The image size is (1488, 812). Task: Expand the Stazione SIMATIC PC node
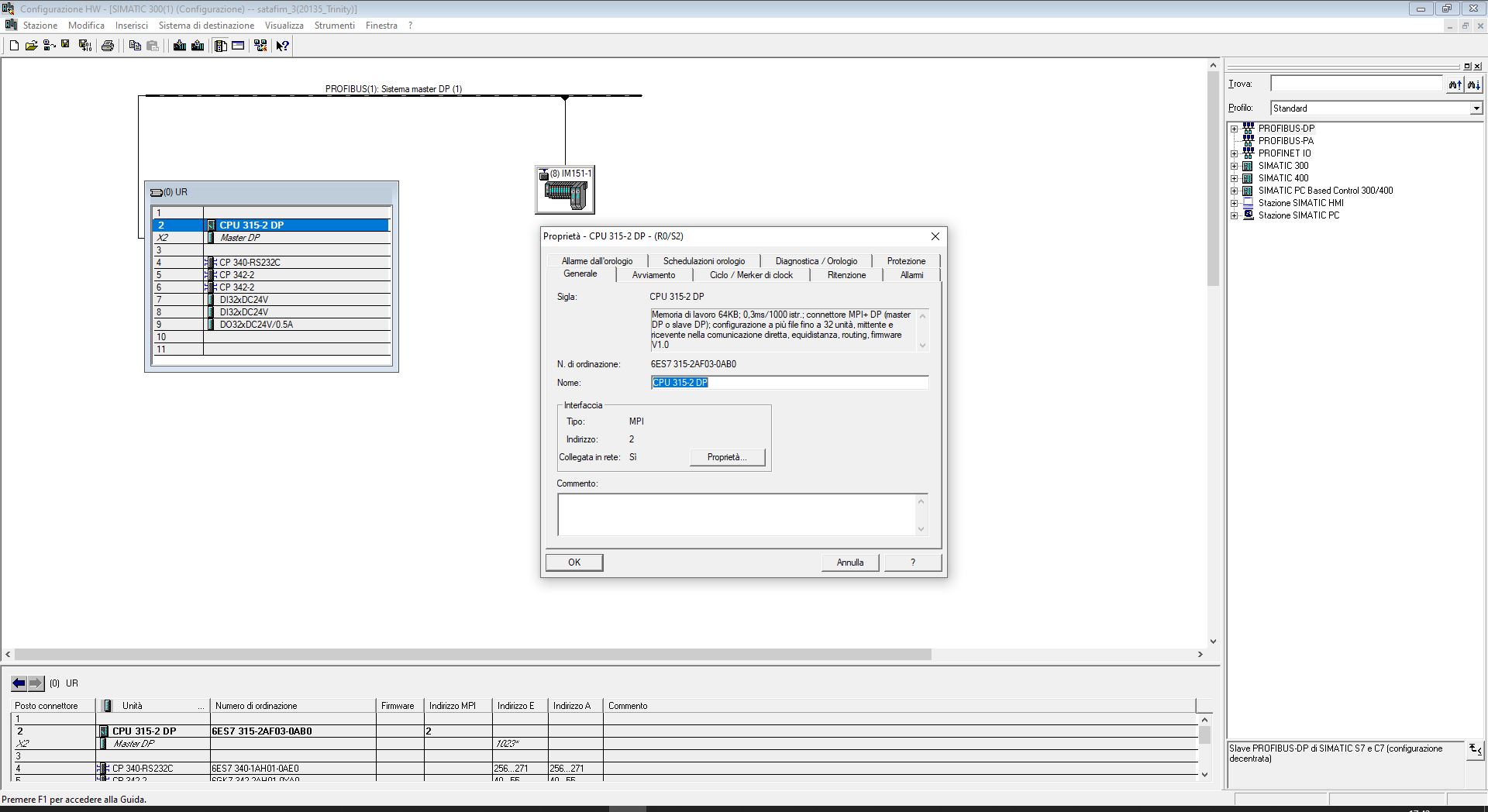click(1234, 215)
